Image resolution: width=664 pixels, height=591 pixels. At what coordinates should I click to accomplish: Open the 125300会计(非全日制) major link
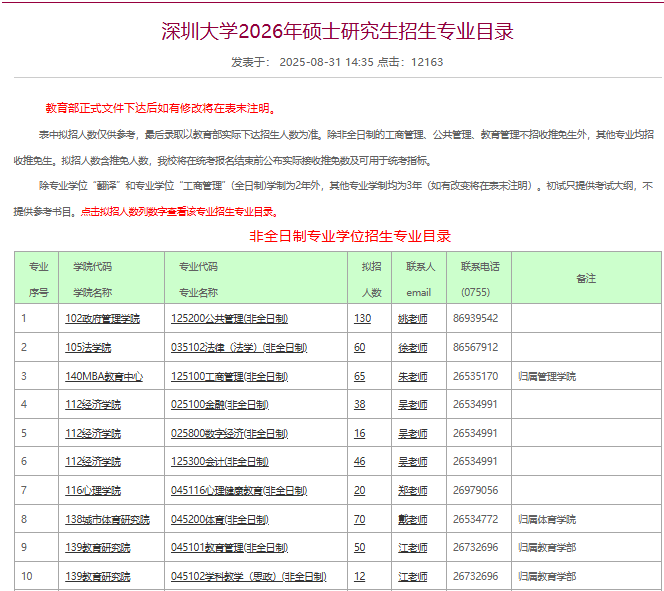pos(220,461)
